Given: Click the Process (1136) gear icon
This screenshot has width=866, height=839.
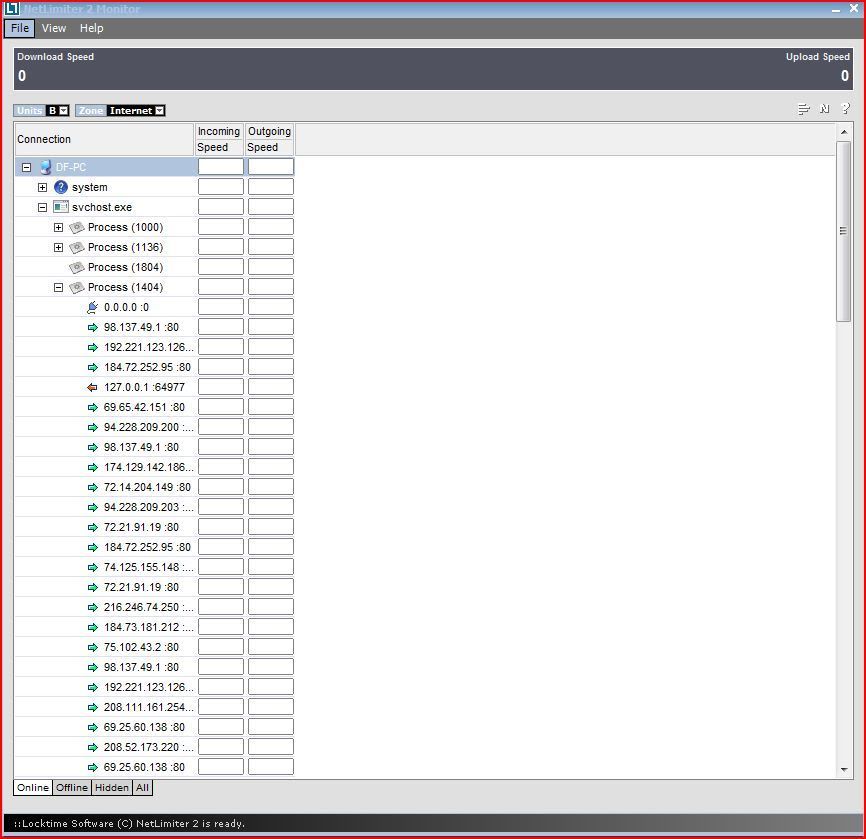Looking at the screenshot, I should [x=77, y=247].
